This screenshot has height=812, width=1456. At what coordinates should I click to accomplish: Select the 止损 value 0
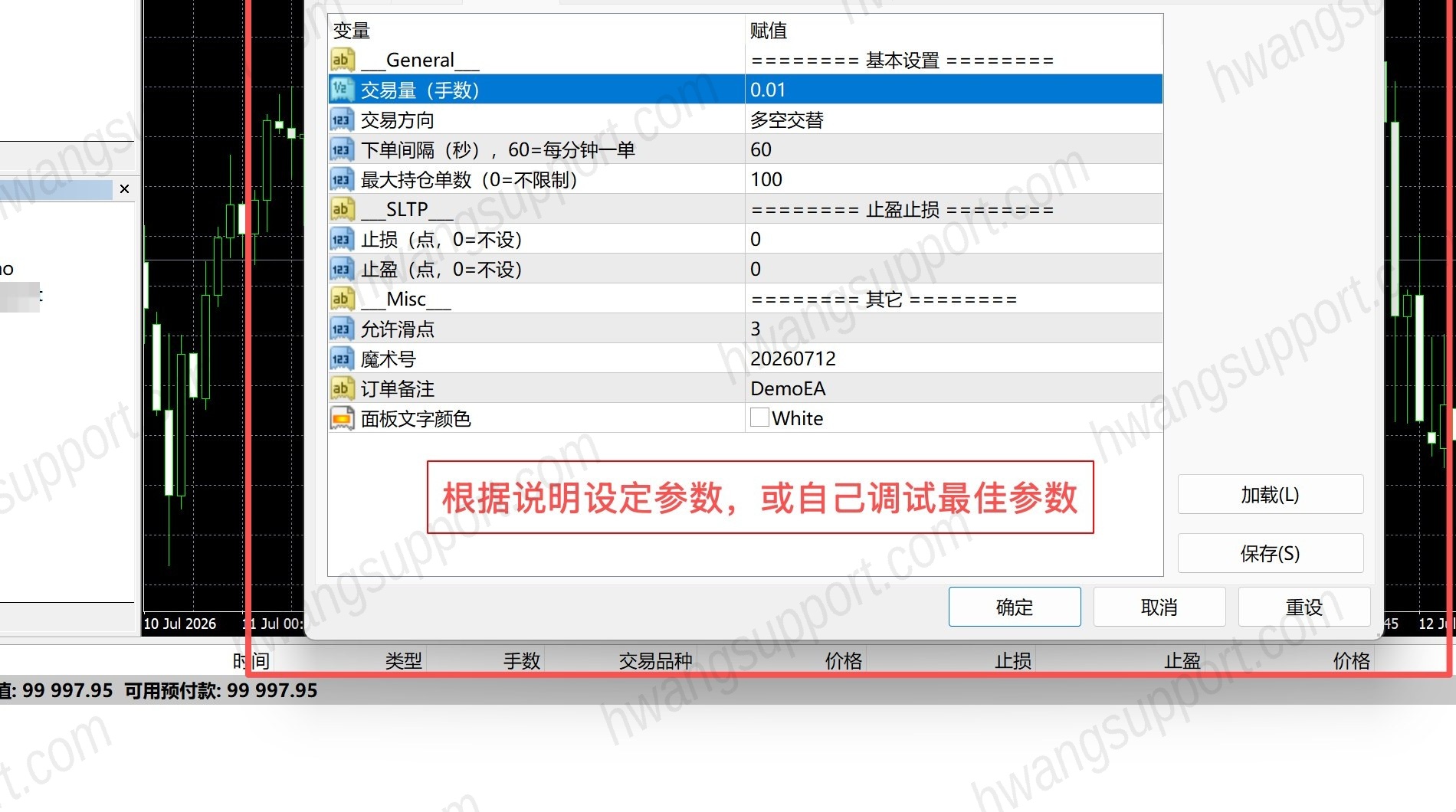click(x=953, y=239)
